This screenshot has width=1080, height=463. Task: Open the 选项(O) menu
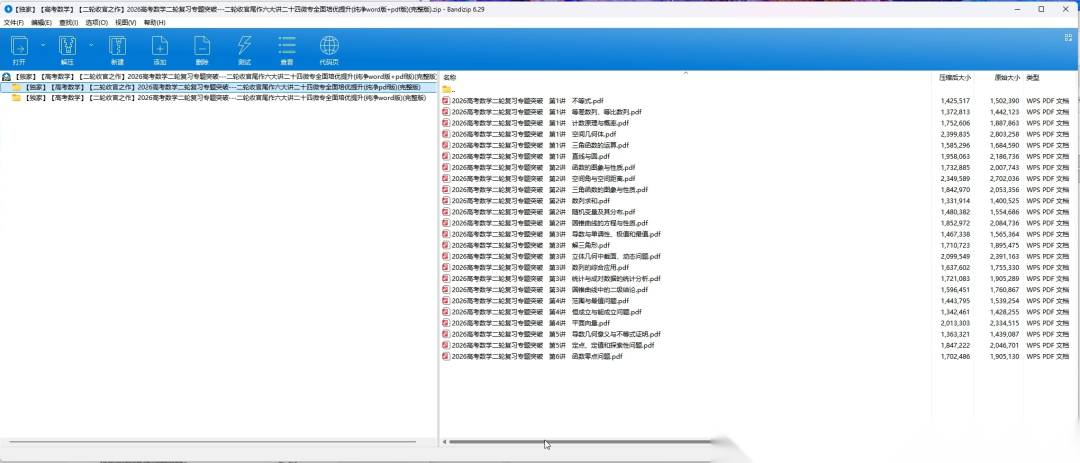tap(96, 23)
